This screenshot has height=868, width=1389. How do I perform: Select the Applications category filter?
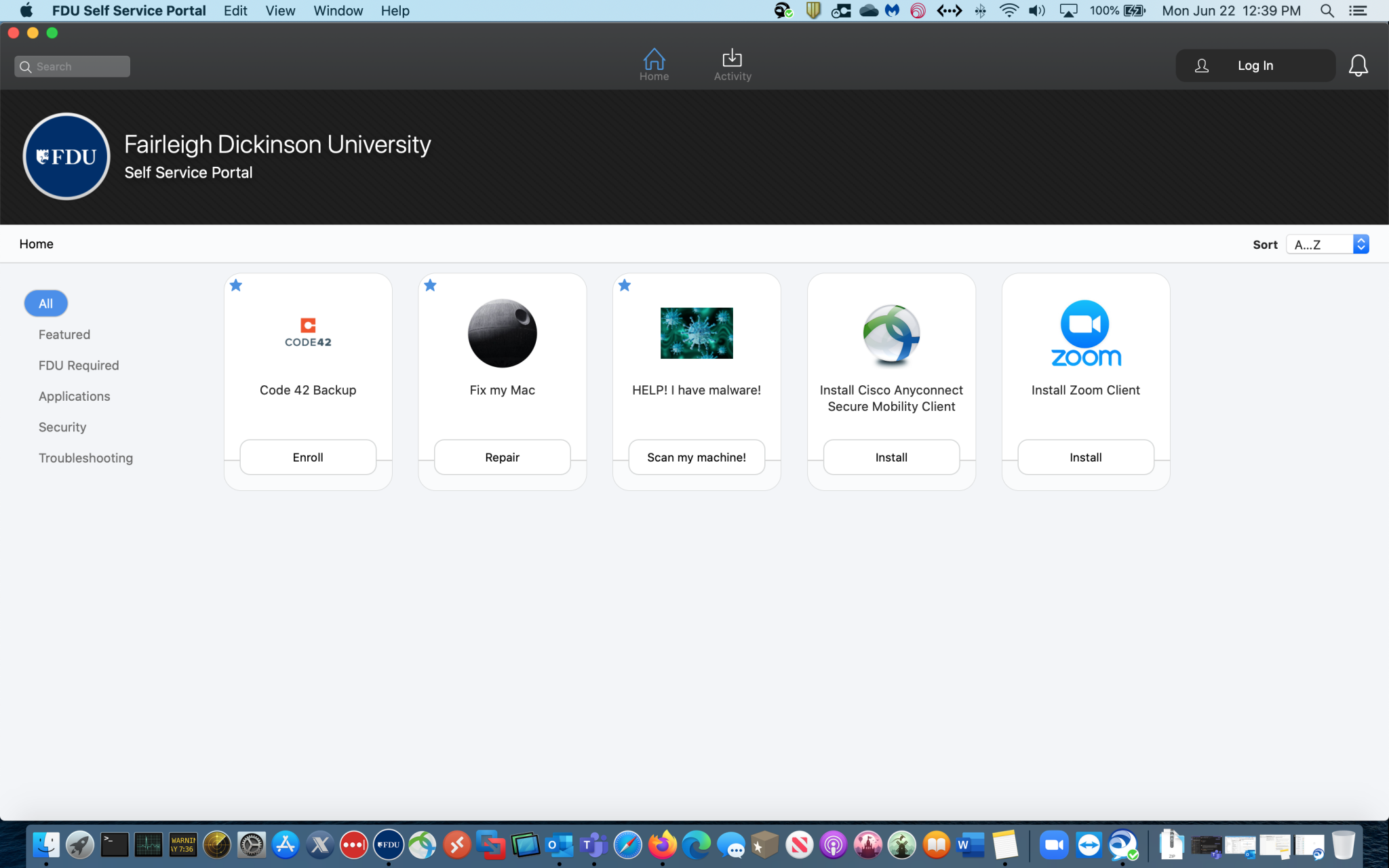pyautogui.click(x=74, y=395)
